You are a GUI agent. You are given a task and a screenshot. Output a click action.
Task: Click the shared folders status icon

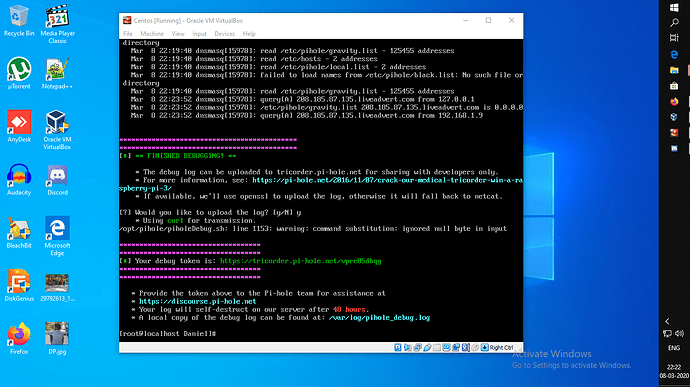click(437, 347)
